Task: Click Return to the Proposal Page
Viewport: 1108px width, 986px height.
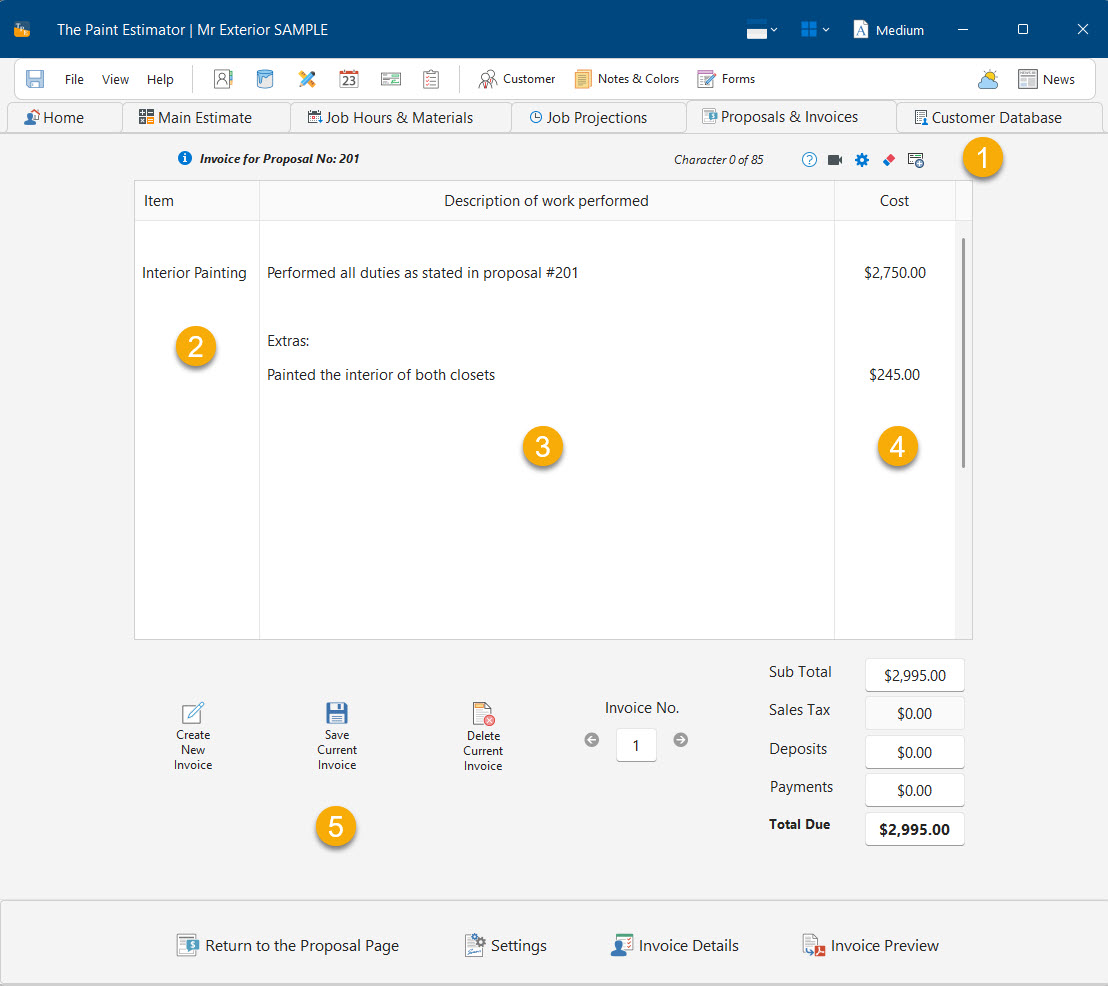Action: tap(287, 945)
